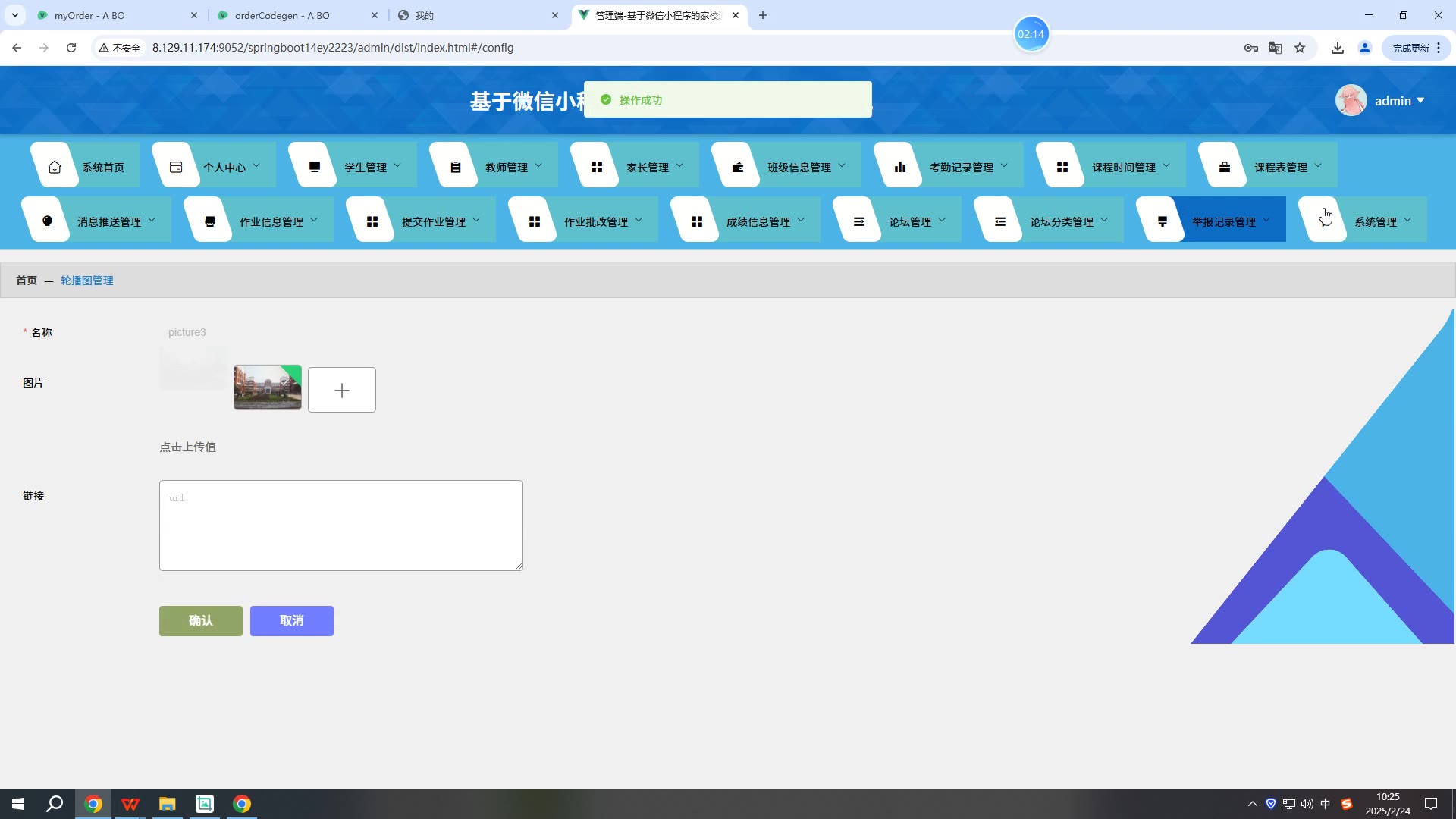Click the bar chart icon for 考勤记录管理
1456x819 pixels.
[x=900, y=167]
